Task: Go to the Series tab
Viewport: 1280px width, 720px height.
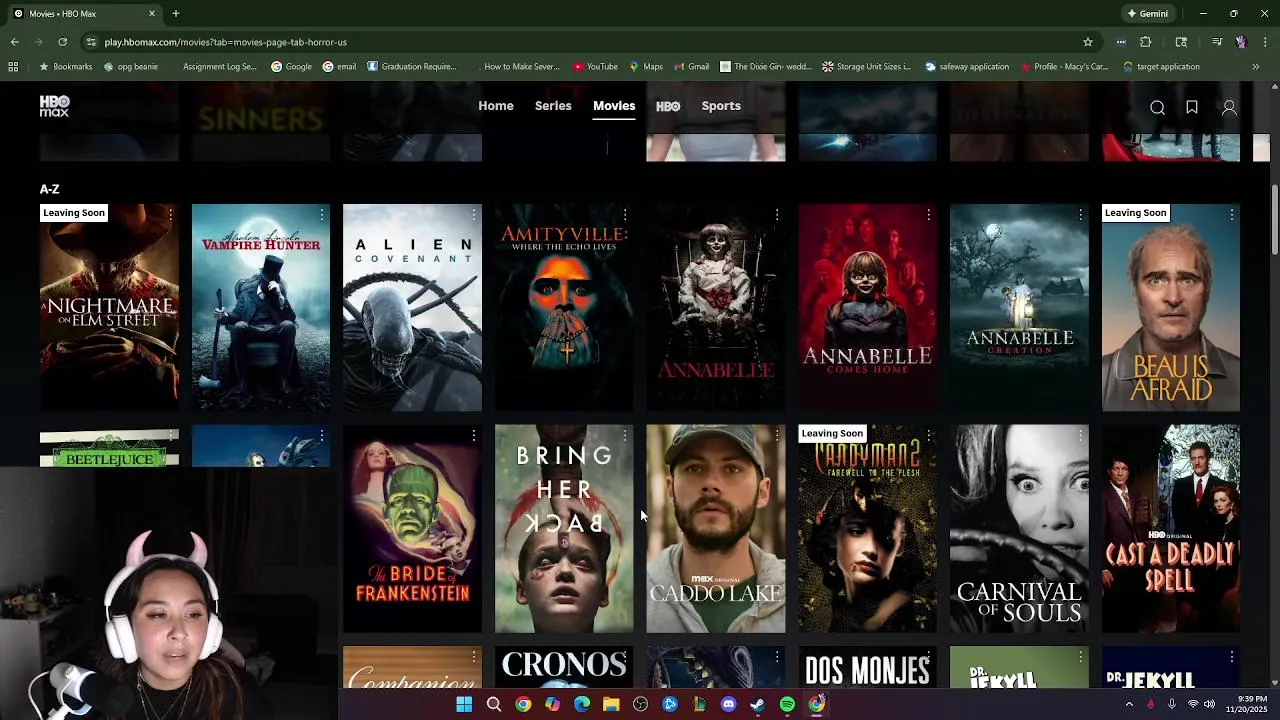Action: (553, 106)
